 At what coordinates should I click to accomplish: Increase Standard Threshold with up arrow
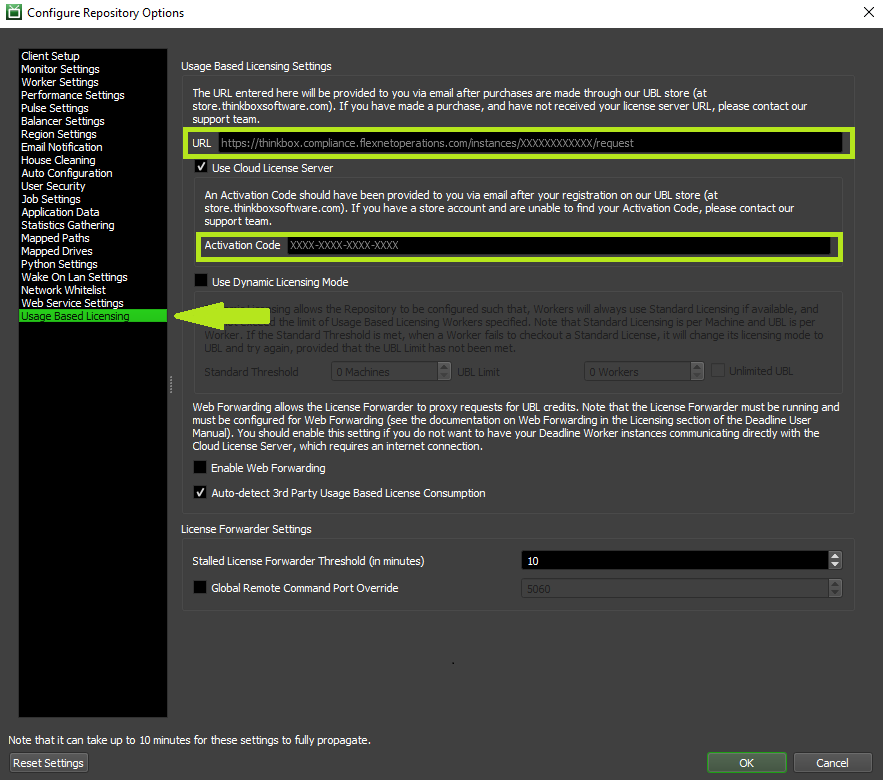(x=444, y=367)
